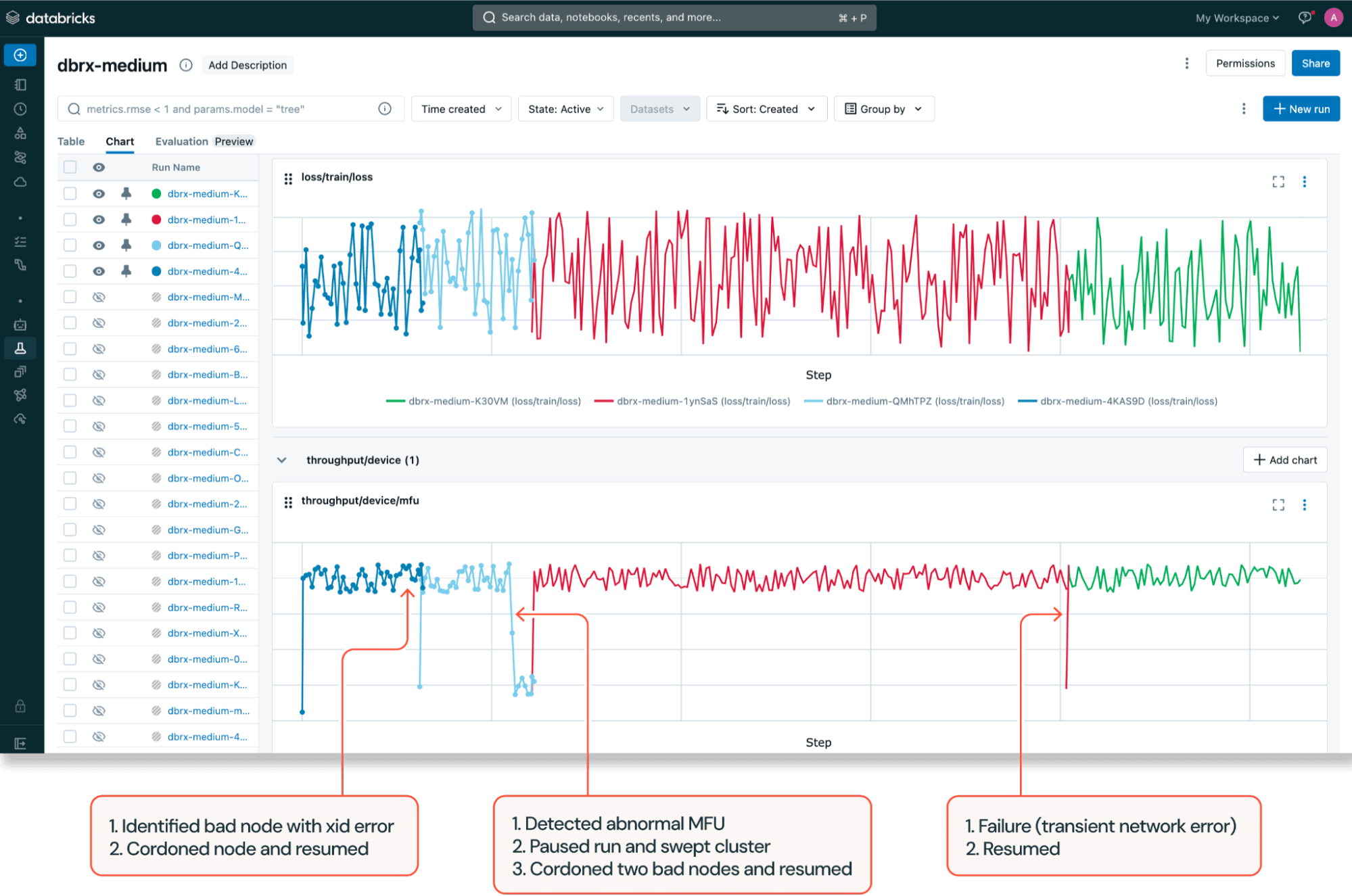Click the Add chart button

(1284, 460)
